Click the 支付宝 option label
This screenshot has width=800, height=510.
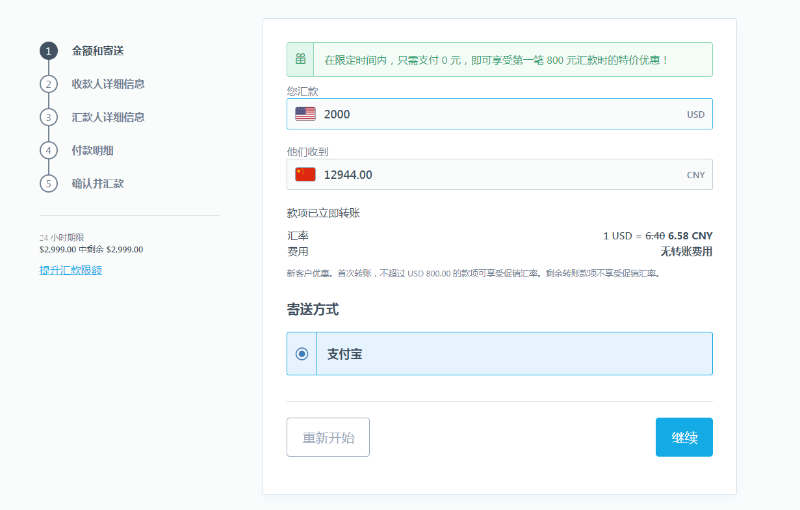345,354
